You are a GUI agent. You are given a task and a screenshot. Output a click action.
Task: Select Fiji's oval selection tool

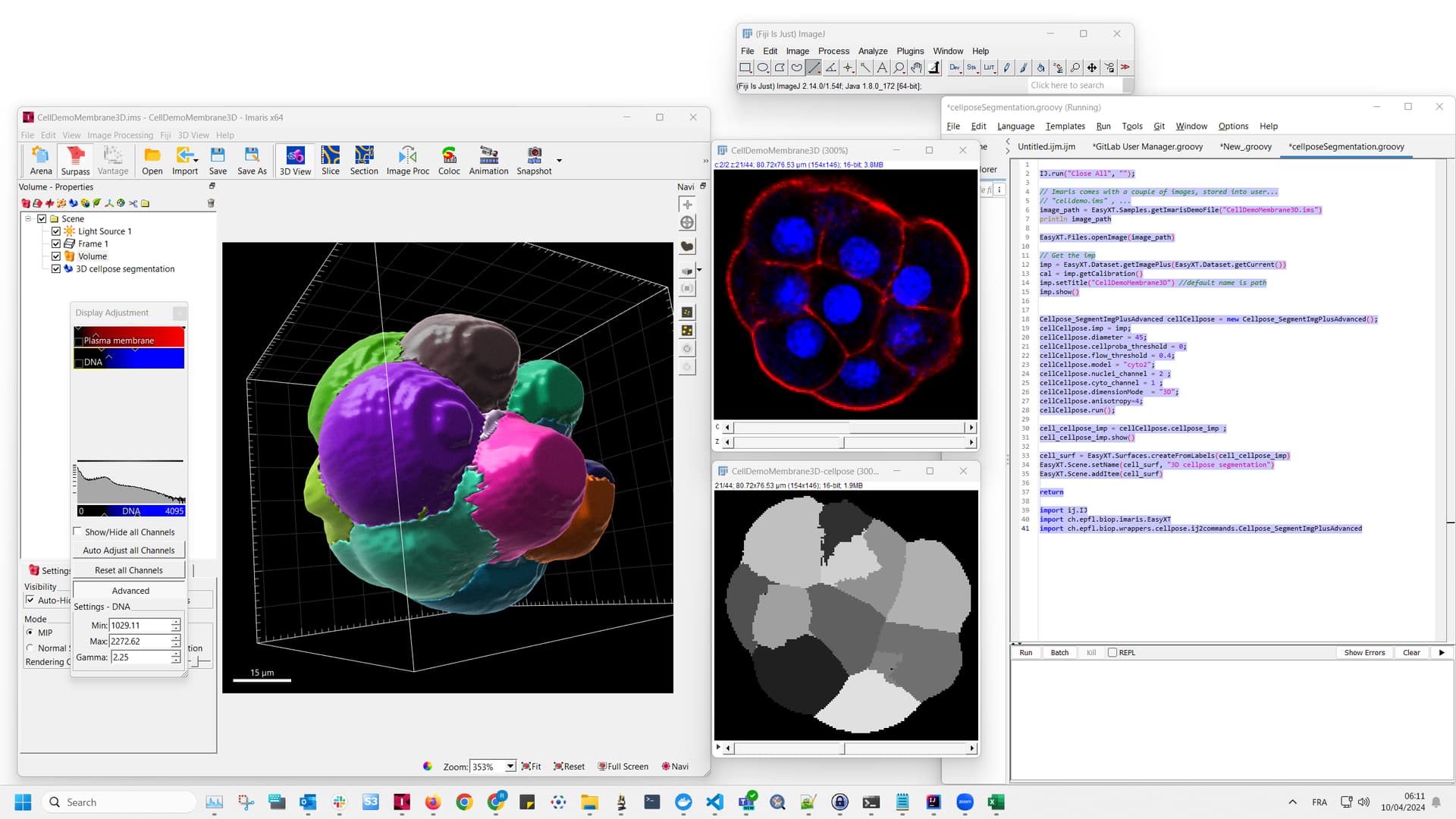click(x=762, y=67)
